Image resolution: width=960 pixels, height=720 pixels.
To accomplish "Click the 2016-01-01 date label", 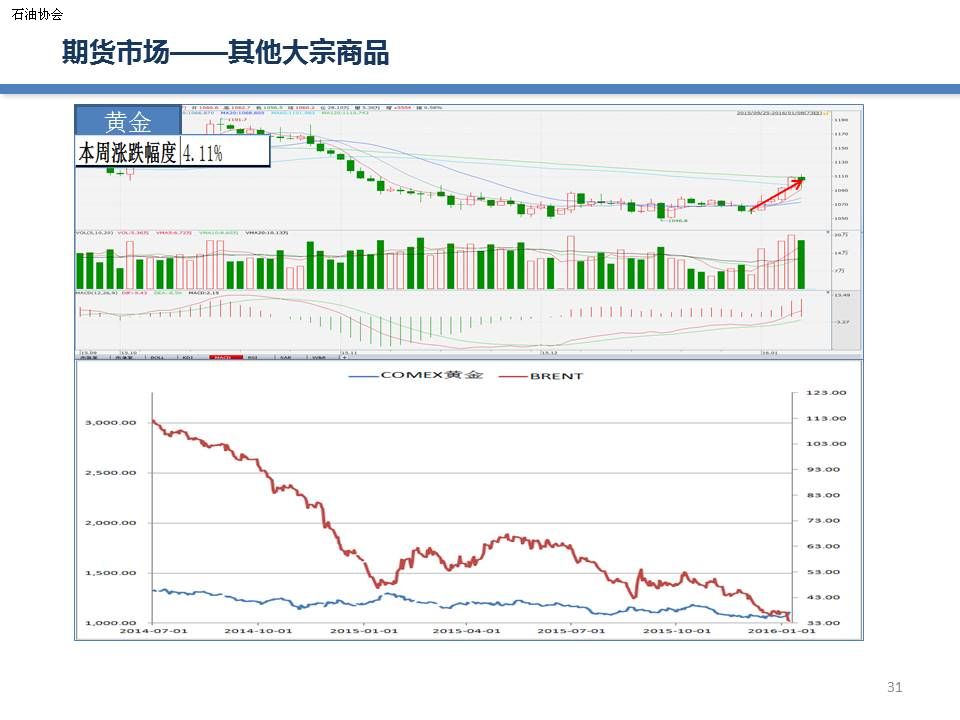I will [x=782, y=631].
